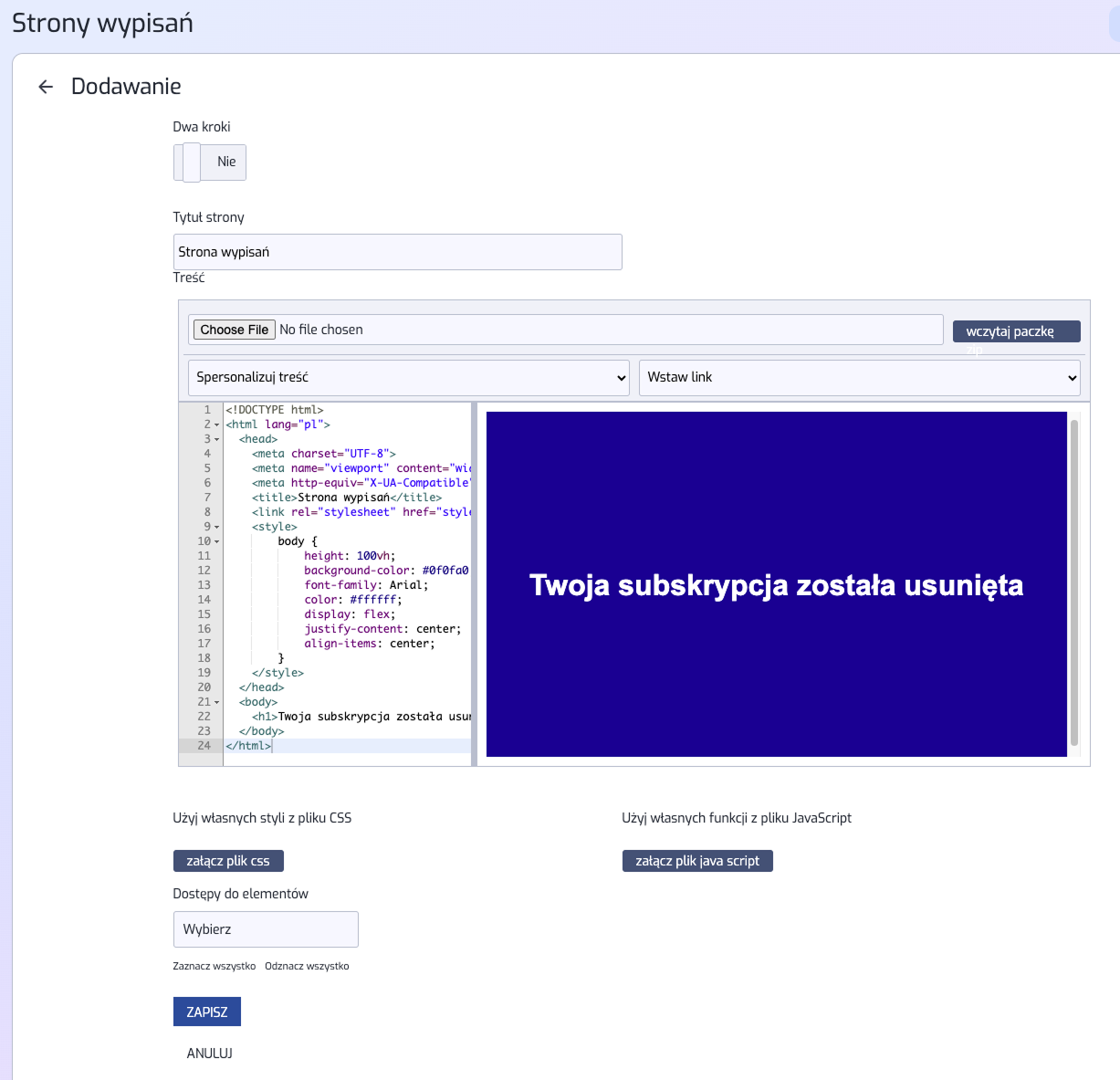Click the back arrow next to Dodawanie
Image resolution: width=1120 pixels, height=1080 pixels.
coord(46,87)
